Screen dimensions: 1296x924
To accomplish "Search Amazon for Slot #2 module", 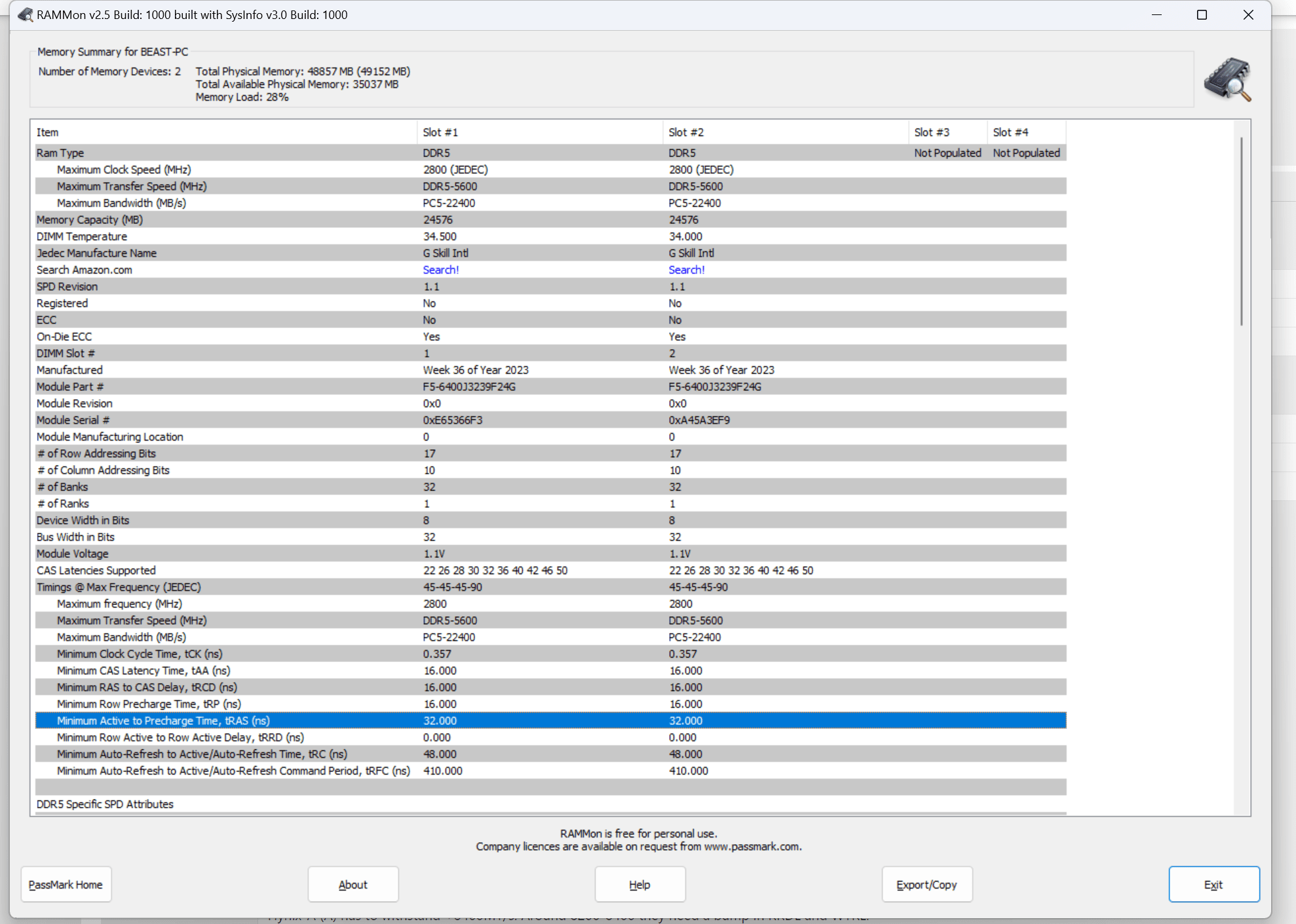I will (686, 270).
